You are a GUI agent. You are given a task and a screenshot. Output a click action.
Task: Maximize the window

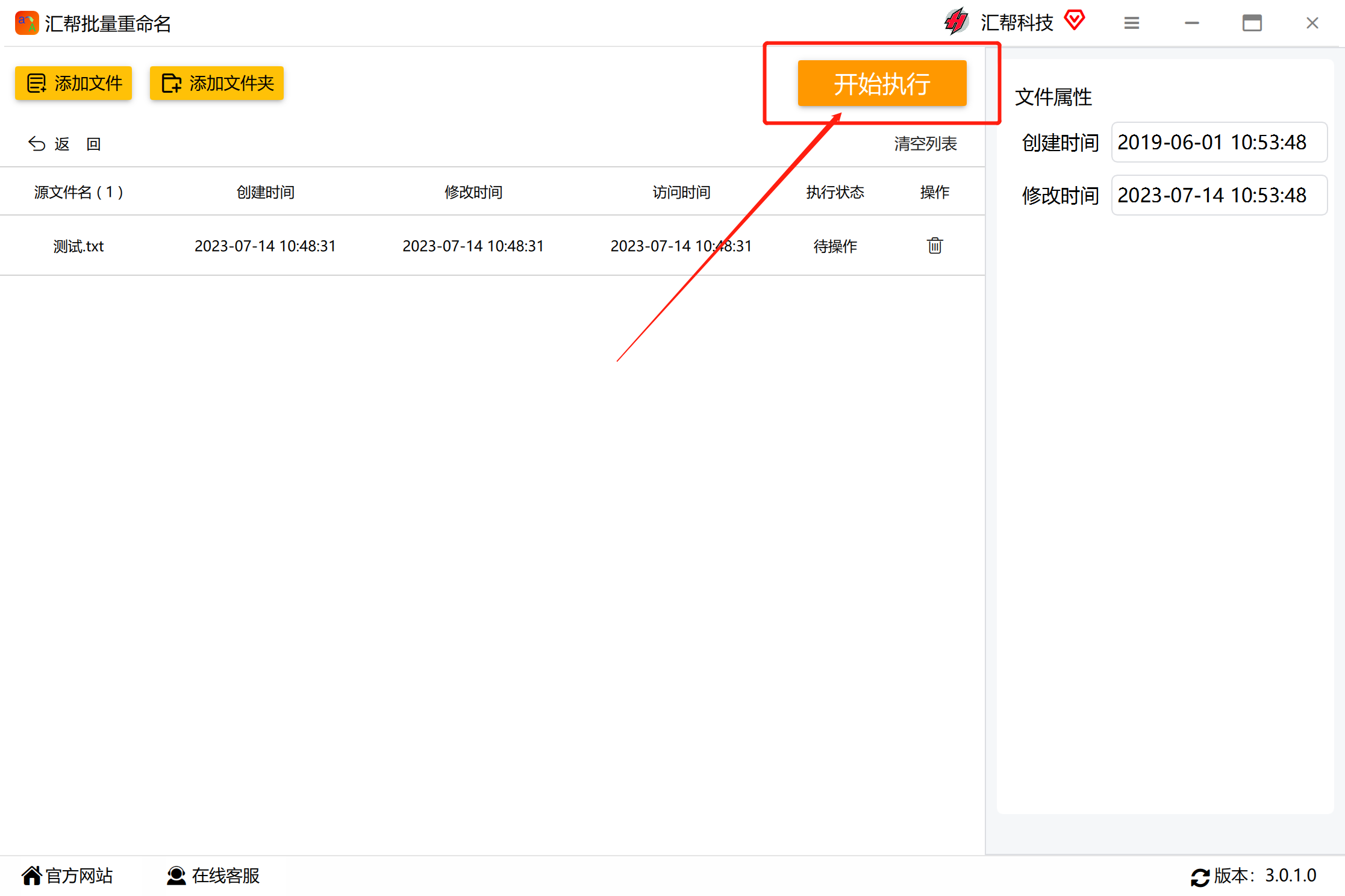[x=1252, y=23]
